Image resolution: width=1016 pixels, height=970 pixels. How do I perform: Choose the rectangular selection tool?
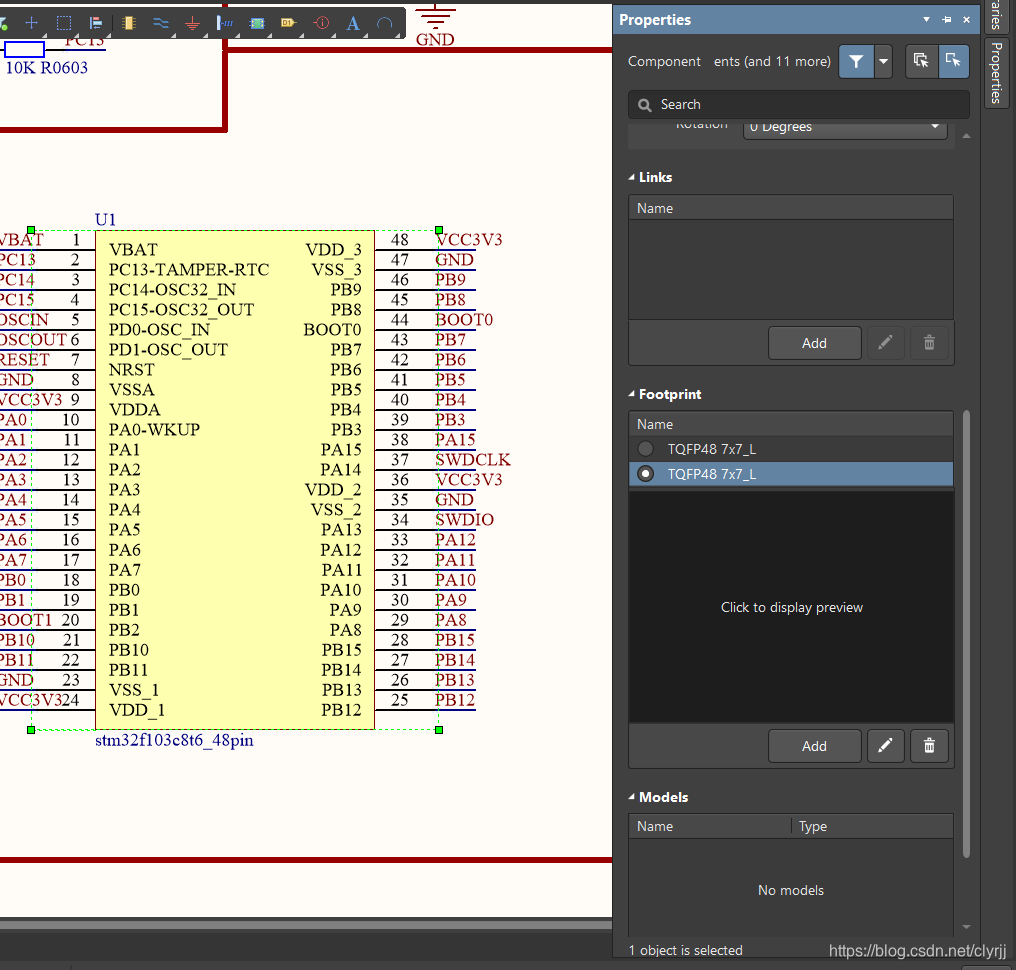(64, 22)
